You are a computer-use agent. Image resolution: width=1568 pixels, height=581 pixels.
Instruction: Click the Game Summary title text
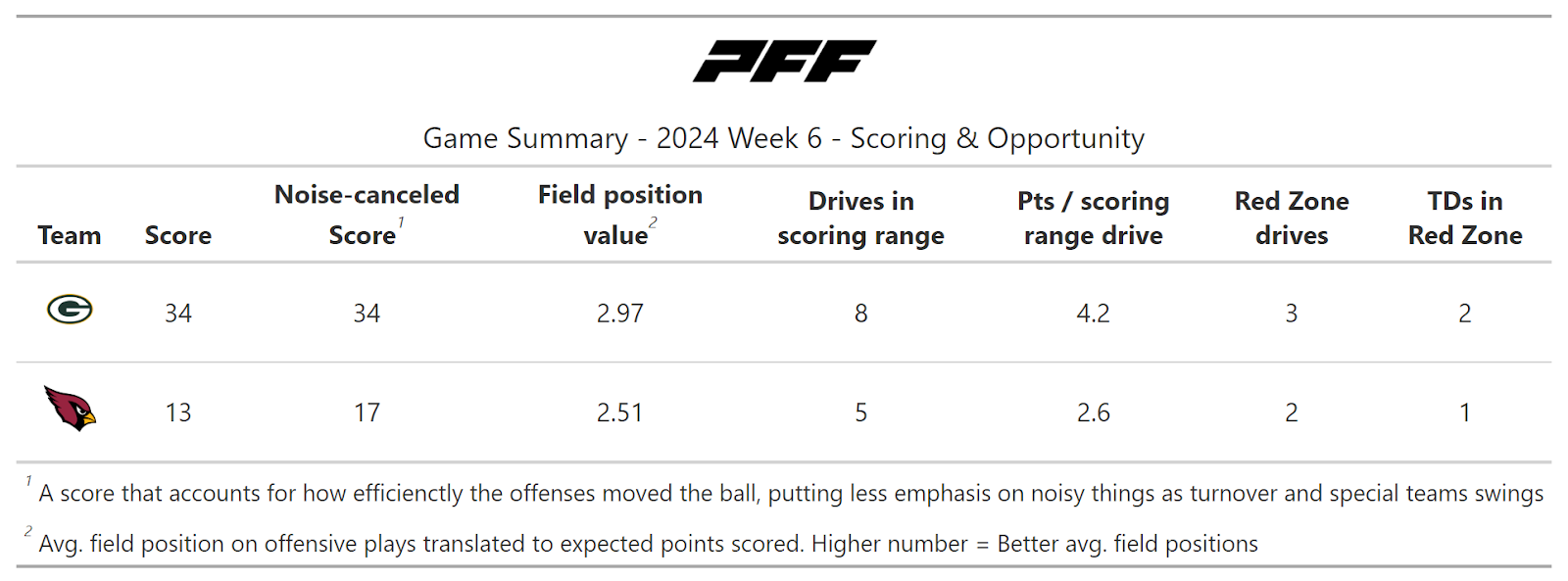pyautogui.click(x=783, y=138)
